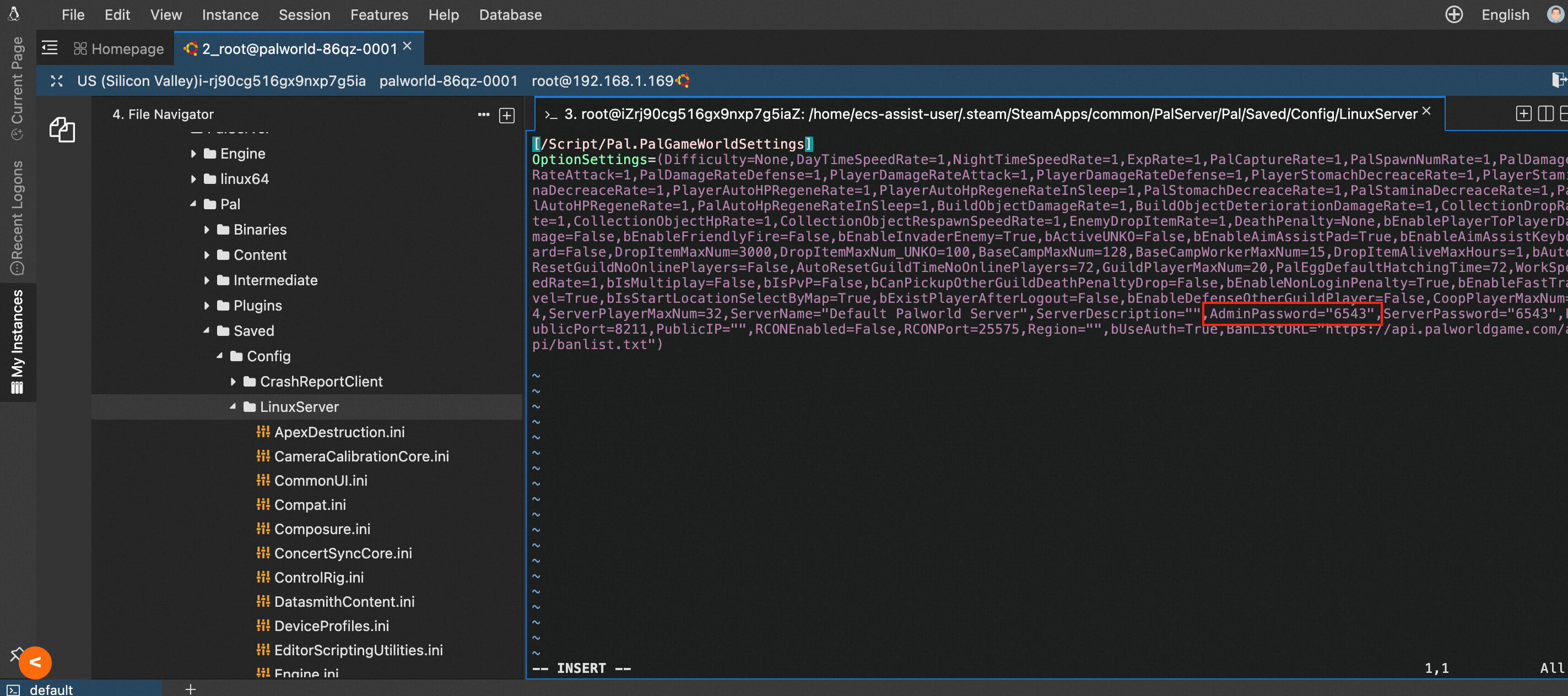Click the terminal prompt icon on tab 3
The width and height of the screenshot is (1568, 696).
click(x=551, y=115)
